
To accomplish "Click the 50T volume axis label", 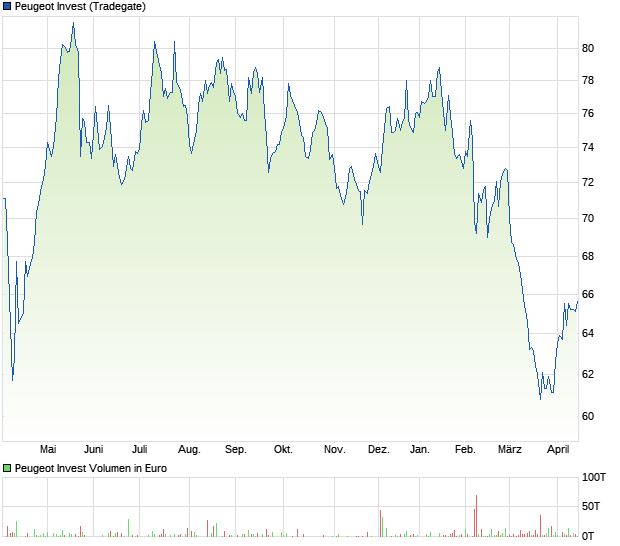I will click(591, 506).
